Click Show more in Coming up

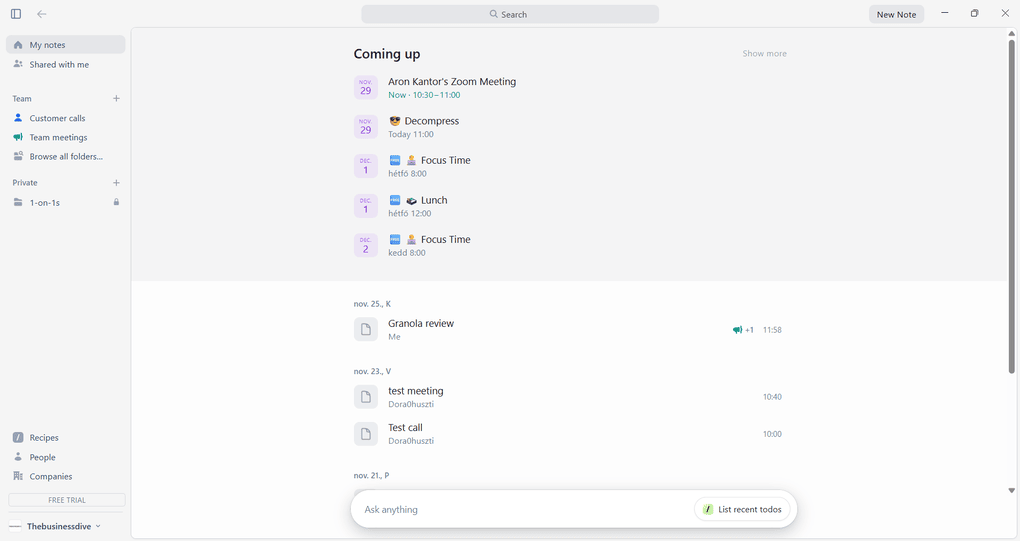[764, 53]
